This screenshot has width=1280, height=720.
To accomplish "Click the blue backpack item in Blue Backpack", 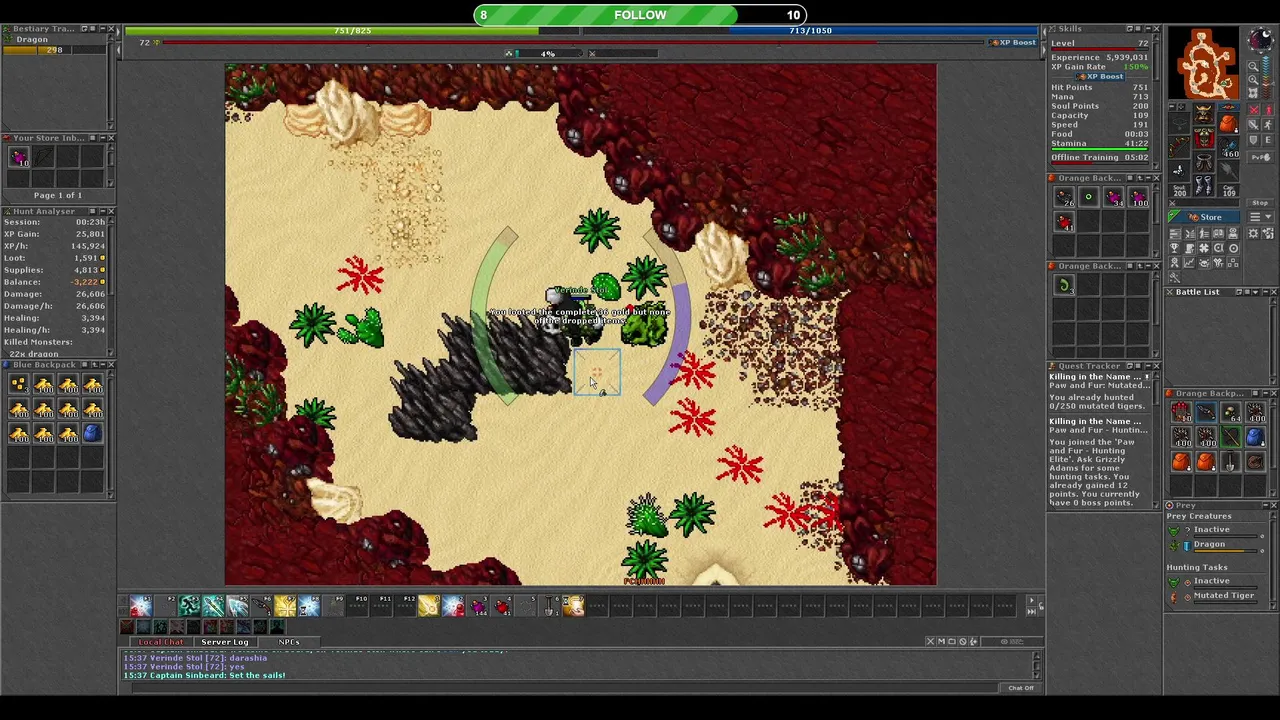I will 91,434.
